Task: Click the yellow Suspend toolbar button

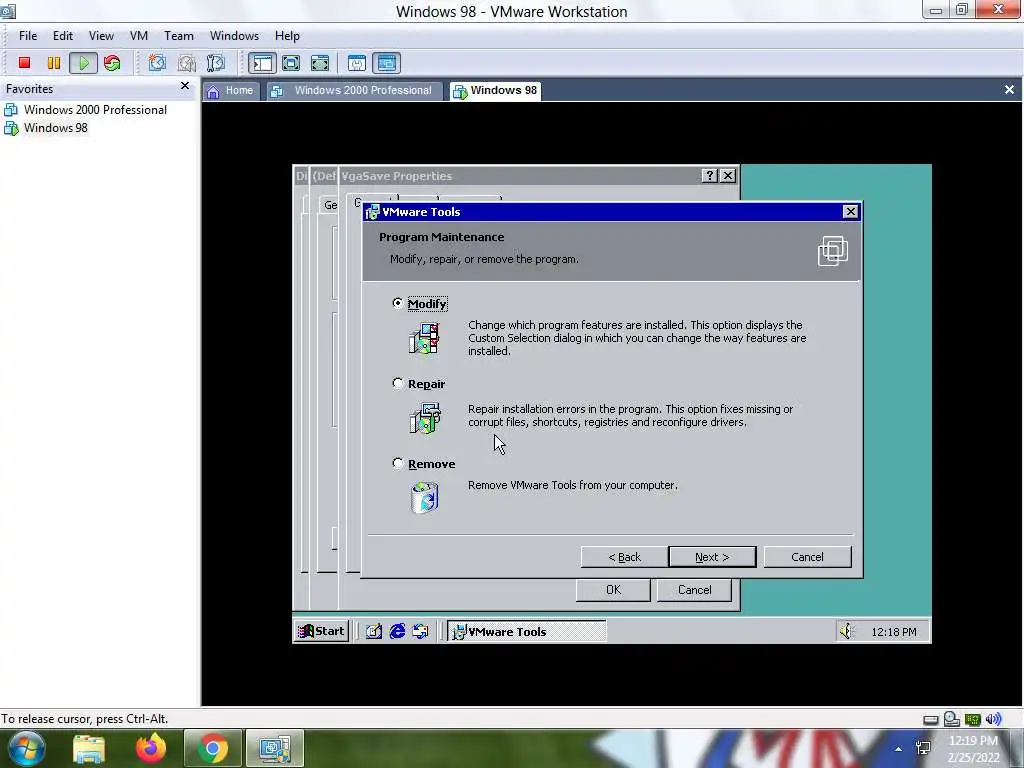Action: tap(54, 63)
